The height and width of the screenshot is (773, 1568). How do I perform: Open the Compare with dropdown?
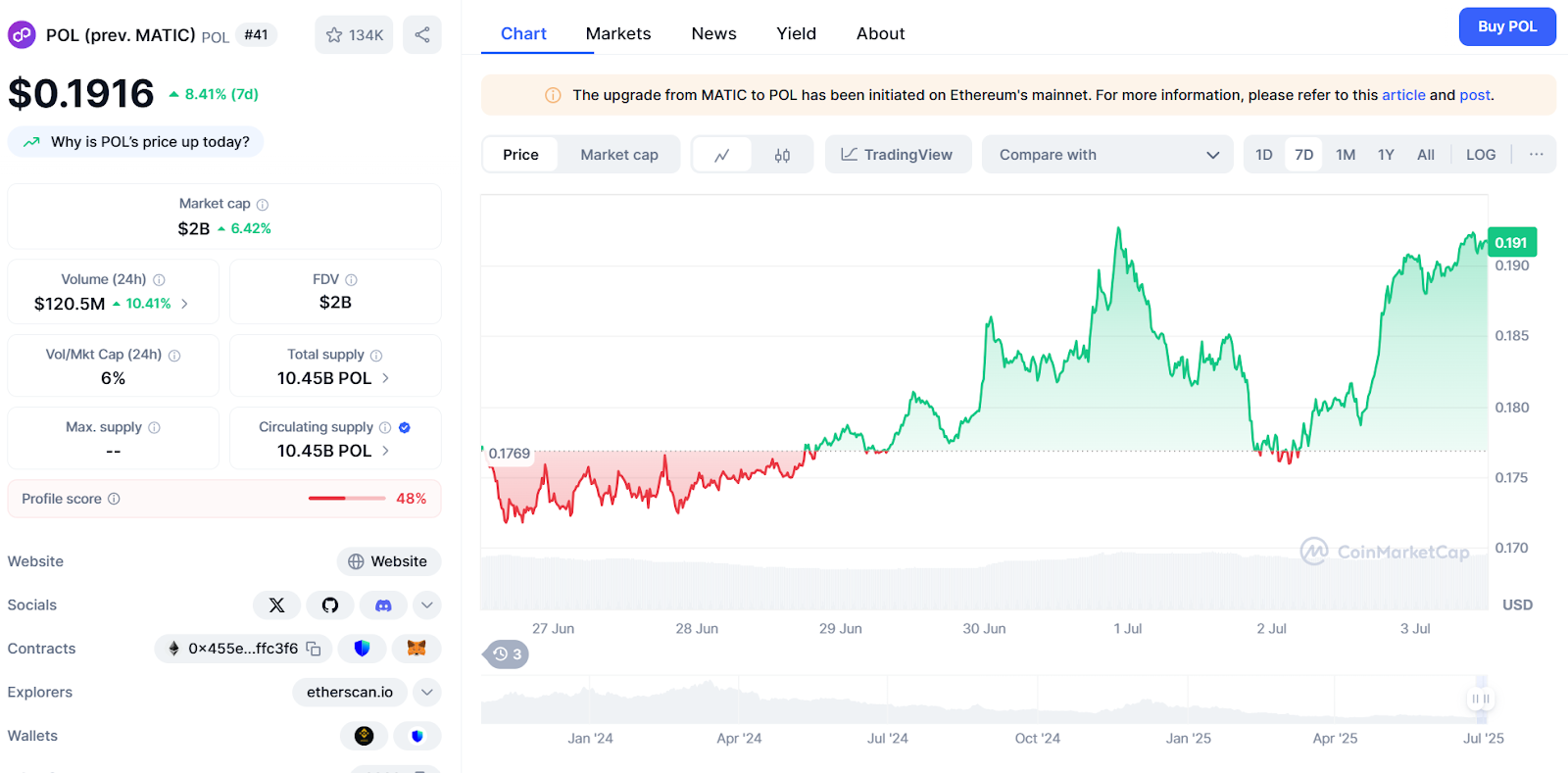(x=1107, y=155)
